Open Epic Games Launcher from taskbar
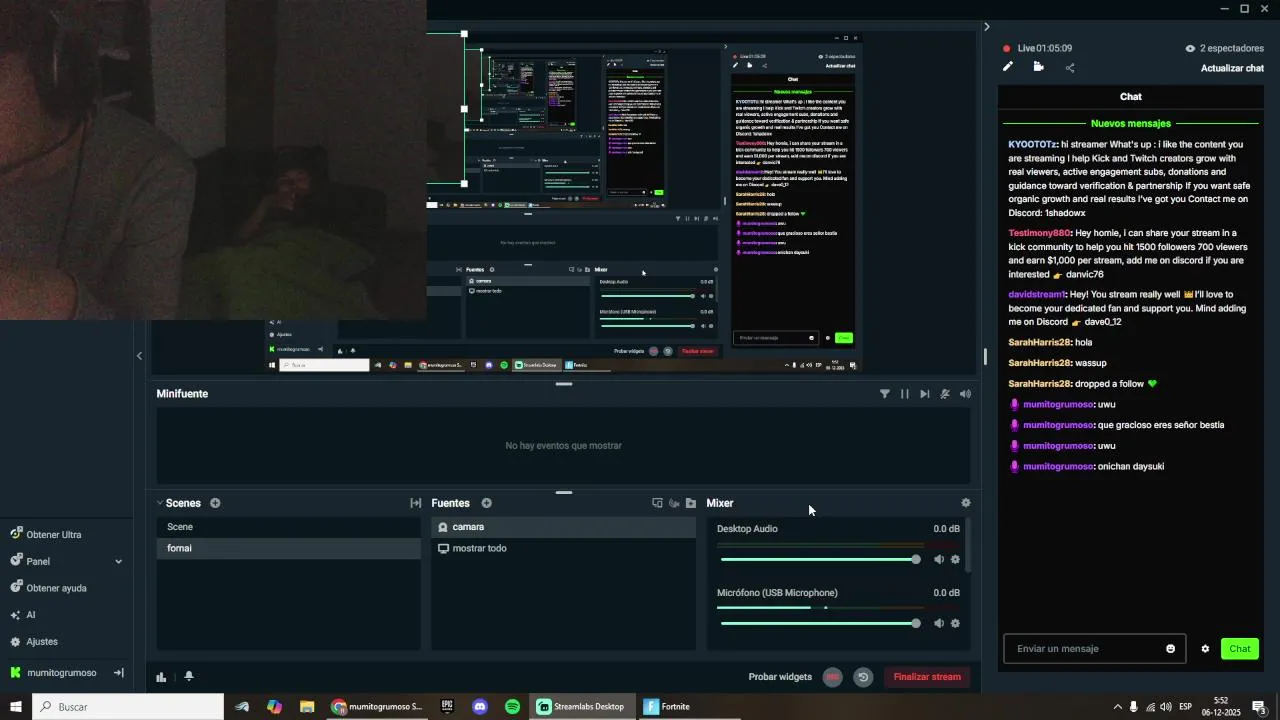This screenshot has width=1280, height=720. pyautogui.click(x=447, y=707)
